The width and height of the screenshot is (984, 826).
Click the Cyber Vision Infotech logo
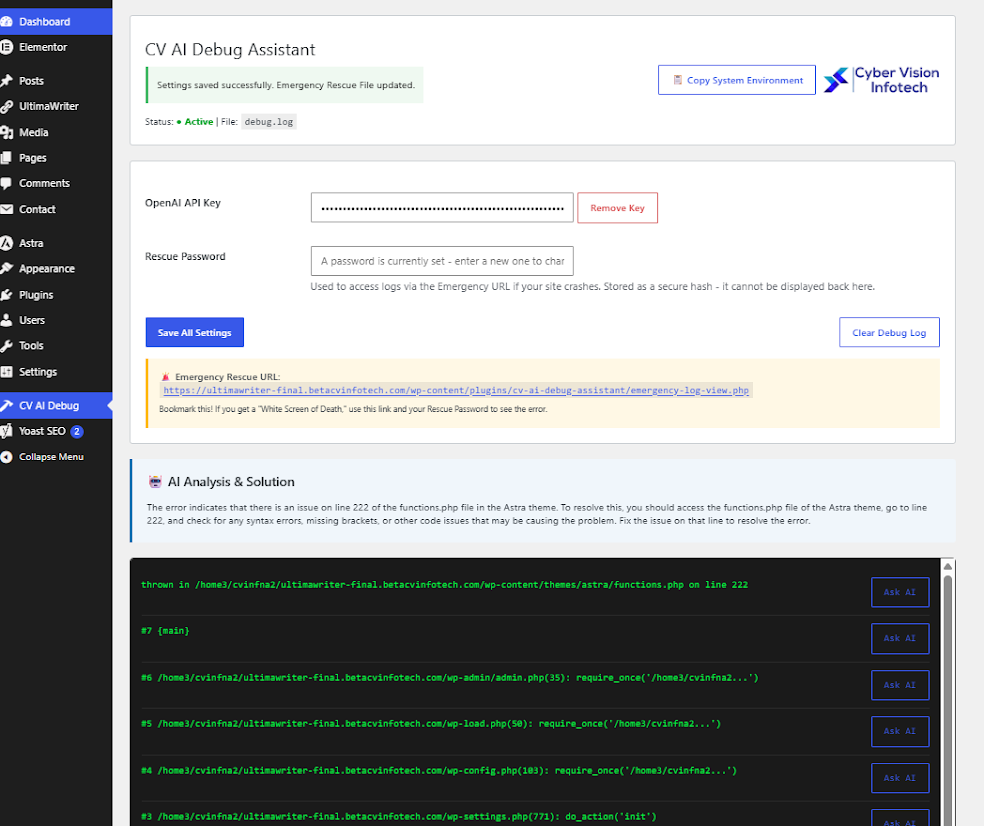881,80
